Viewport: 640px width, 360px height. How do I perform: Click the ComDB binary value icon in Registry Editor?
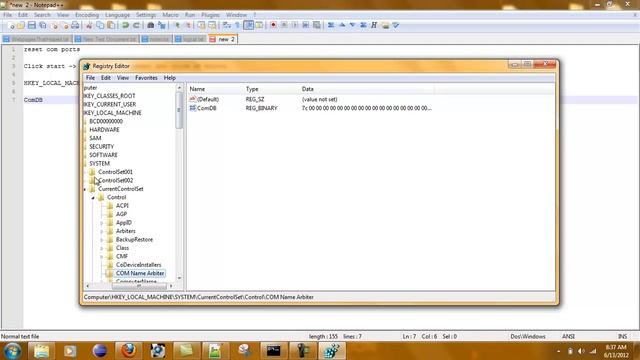tap(193, 108)
